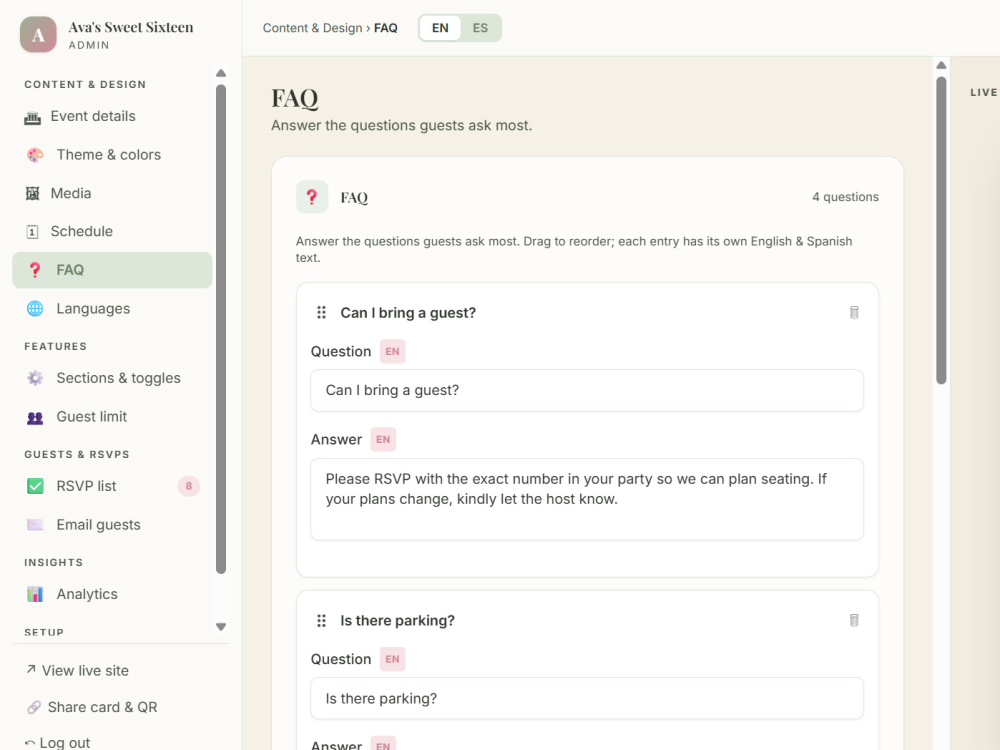Click the drag handle for 'Is there parking?'
This screenshot has width=1000, height=750.
tap(321, 621)
